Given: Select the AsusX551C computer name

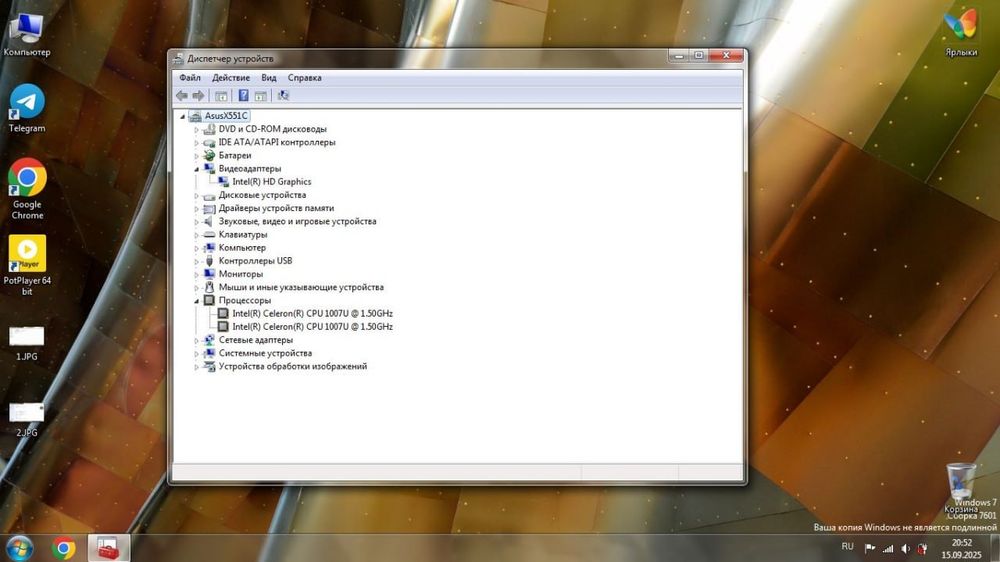Looking at the screenshot, I should (226, 115).
